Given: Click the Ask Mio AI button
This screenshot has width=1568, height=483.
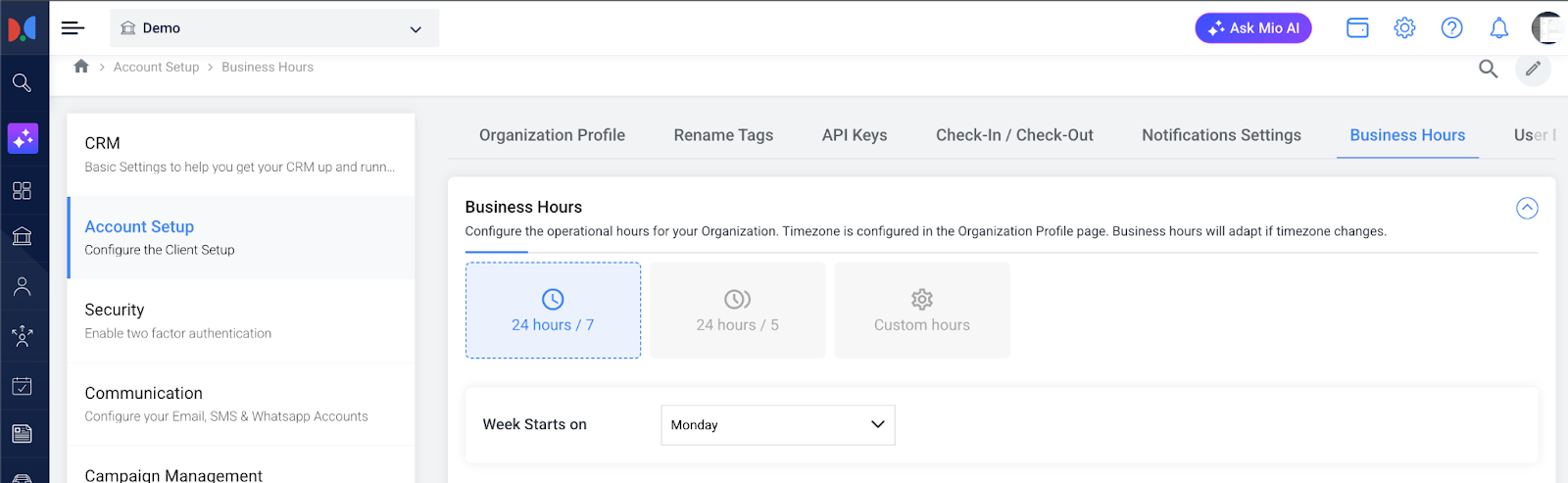Looking at the screenshot, I should [1252, 28].
